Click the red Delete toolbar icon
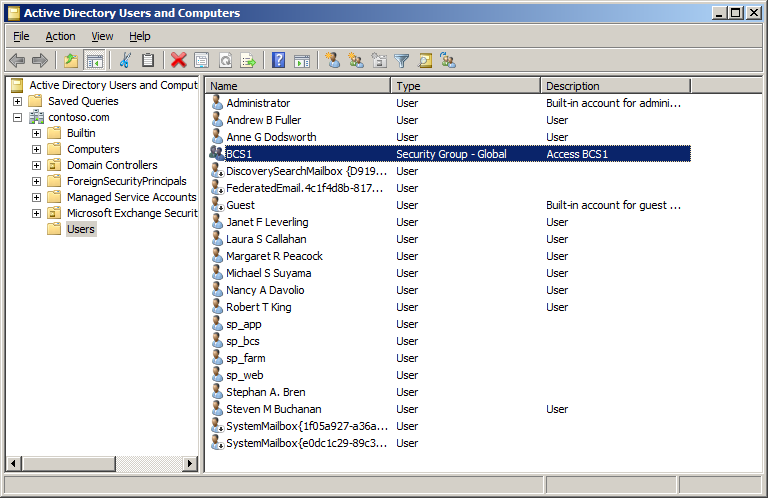 click(x=178, y=61)
